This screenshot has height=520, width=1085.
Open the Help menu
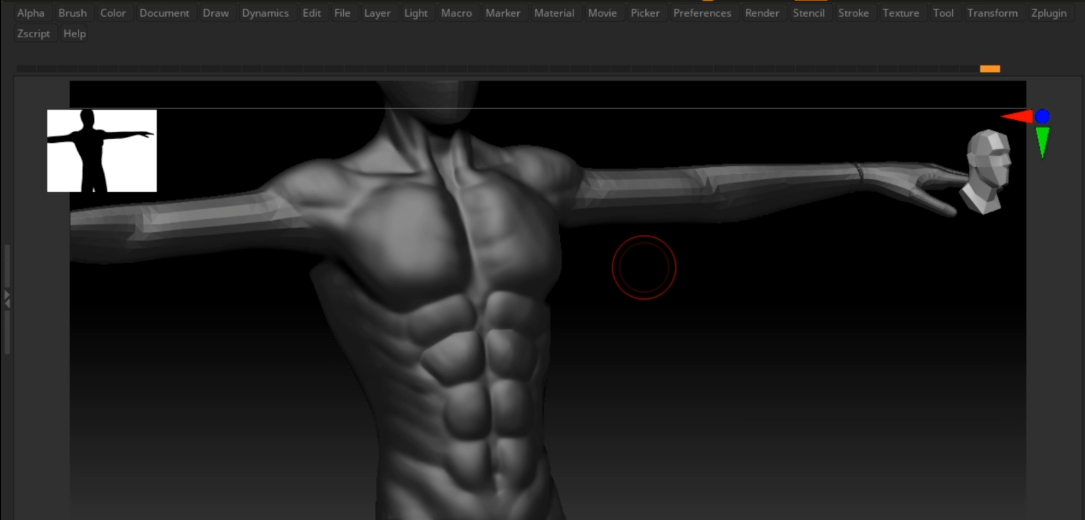pyautogui.click(x=74, y=34)
